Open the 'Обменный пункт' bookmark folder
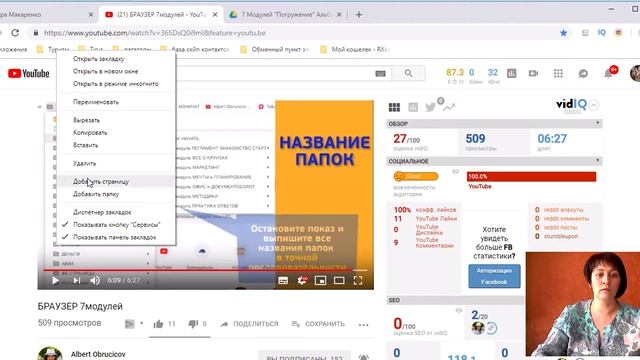Image resolution: width=640 pixels, height=360 pixels. coord(276,49)
